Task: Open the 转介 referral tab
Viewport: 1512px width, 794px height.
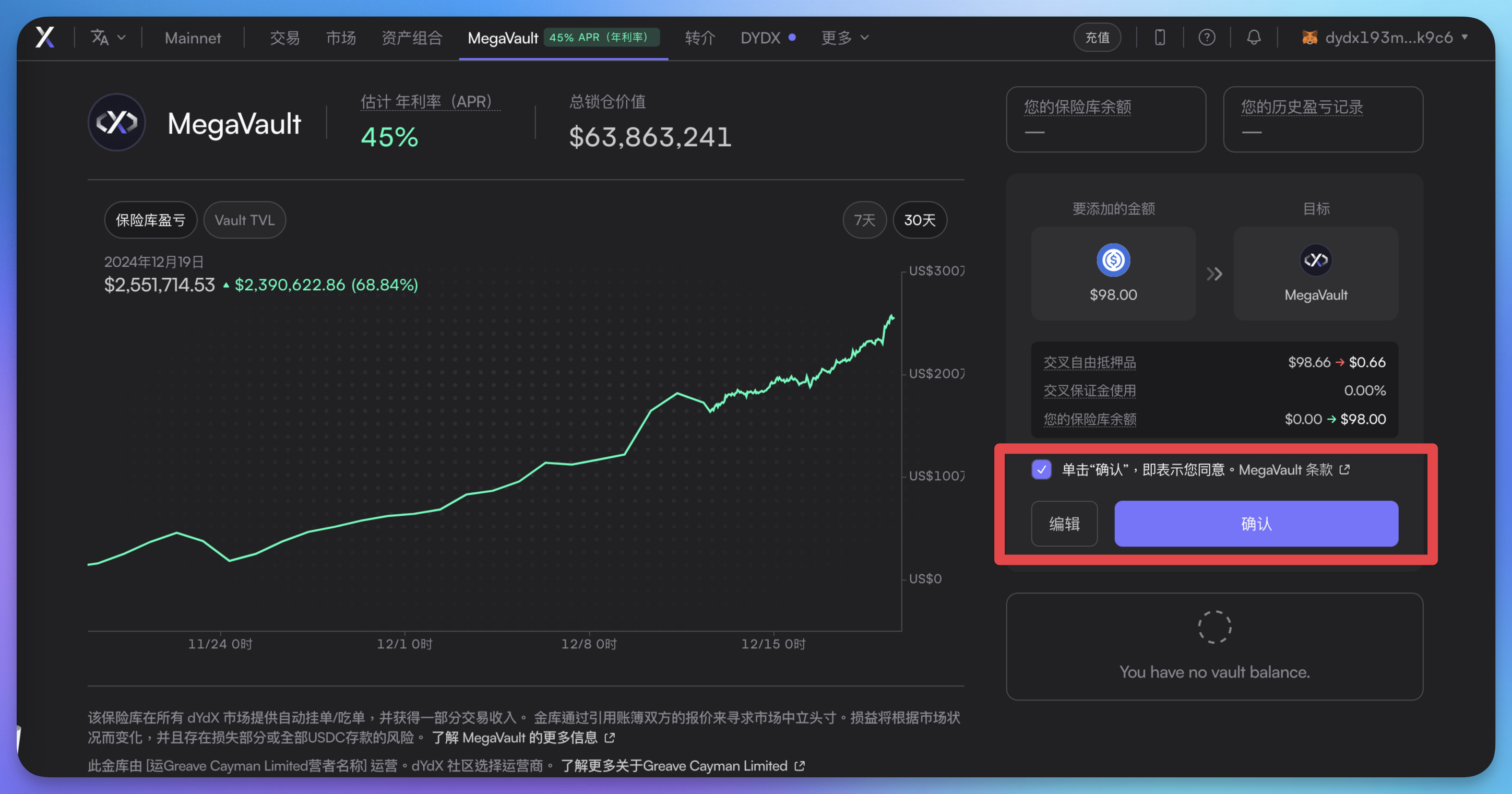Action: click(x=700, y=38)
